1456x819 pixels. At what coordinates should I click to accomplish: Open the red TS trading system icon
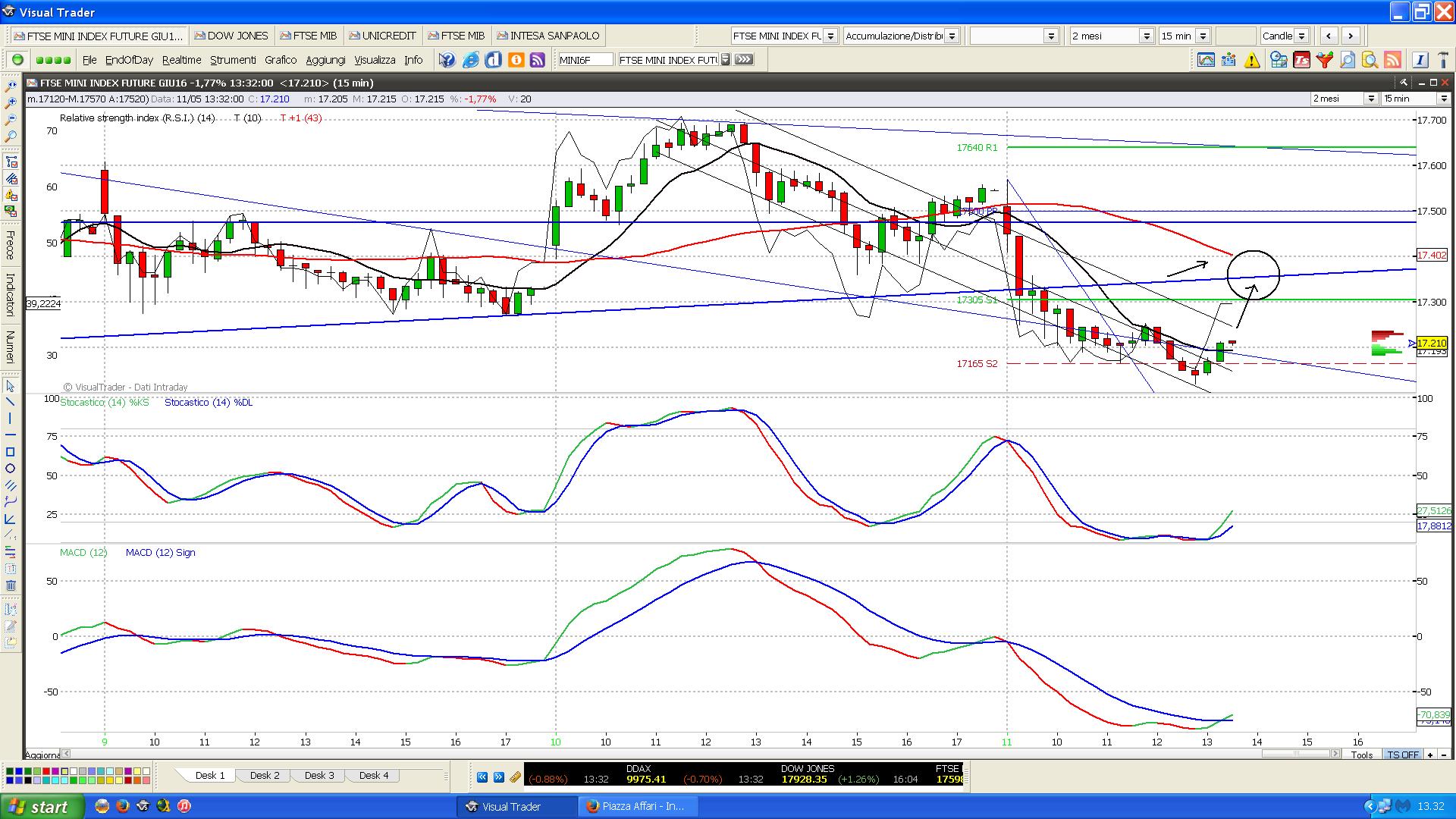(1302, 60)
